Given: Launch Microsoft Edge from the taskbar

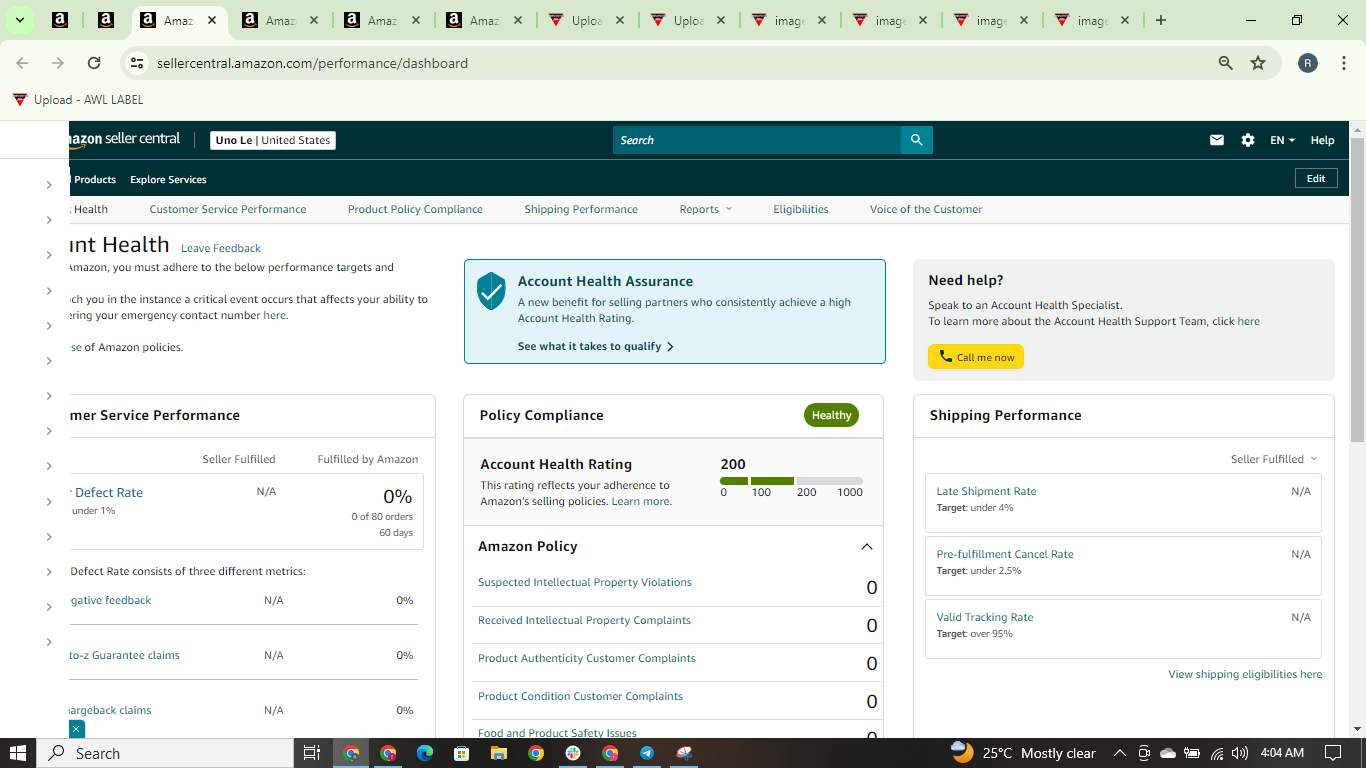Looking at the screenshot, I should click(x=424, y=753).
